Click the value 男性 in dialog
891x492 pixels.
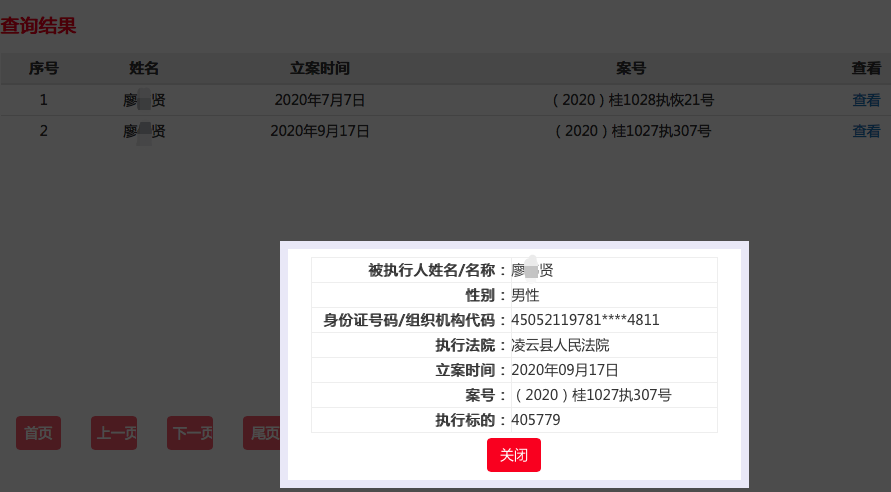[525, 295]
